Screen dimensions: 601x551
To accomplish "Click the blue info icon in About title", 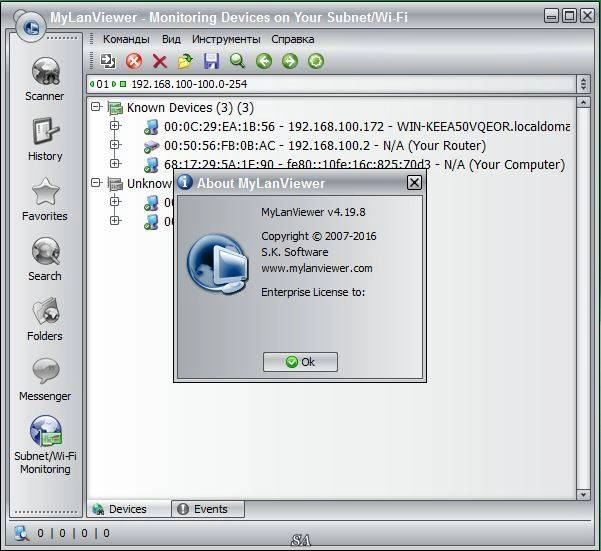I will click(x=185, y=182).
